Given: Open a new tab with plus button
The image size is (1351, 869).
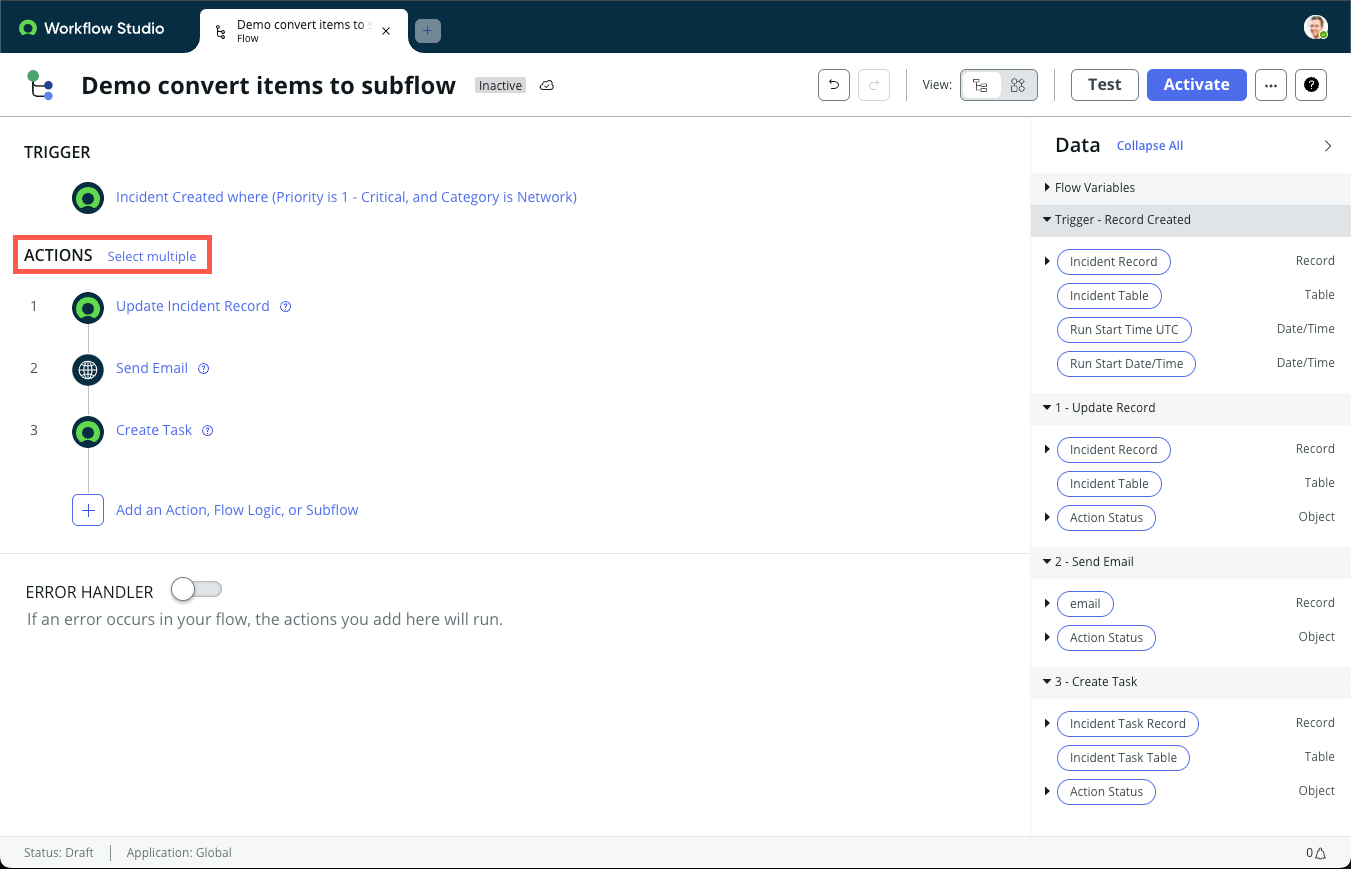Looking at the screenshot, I should coord(427,31).
